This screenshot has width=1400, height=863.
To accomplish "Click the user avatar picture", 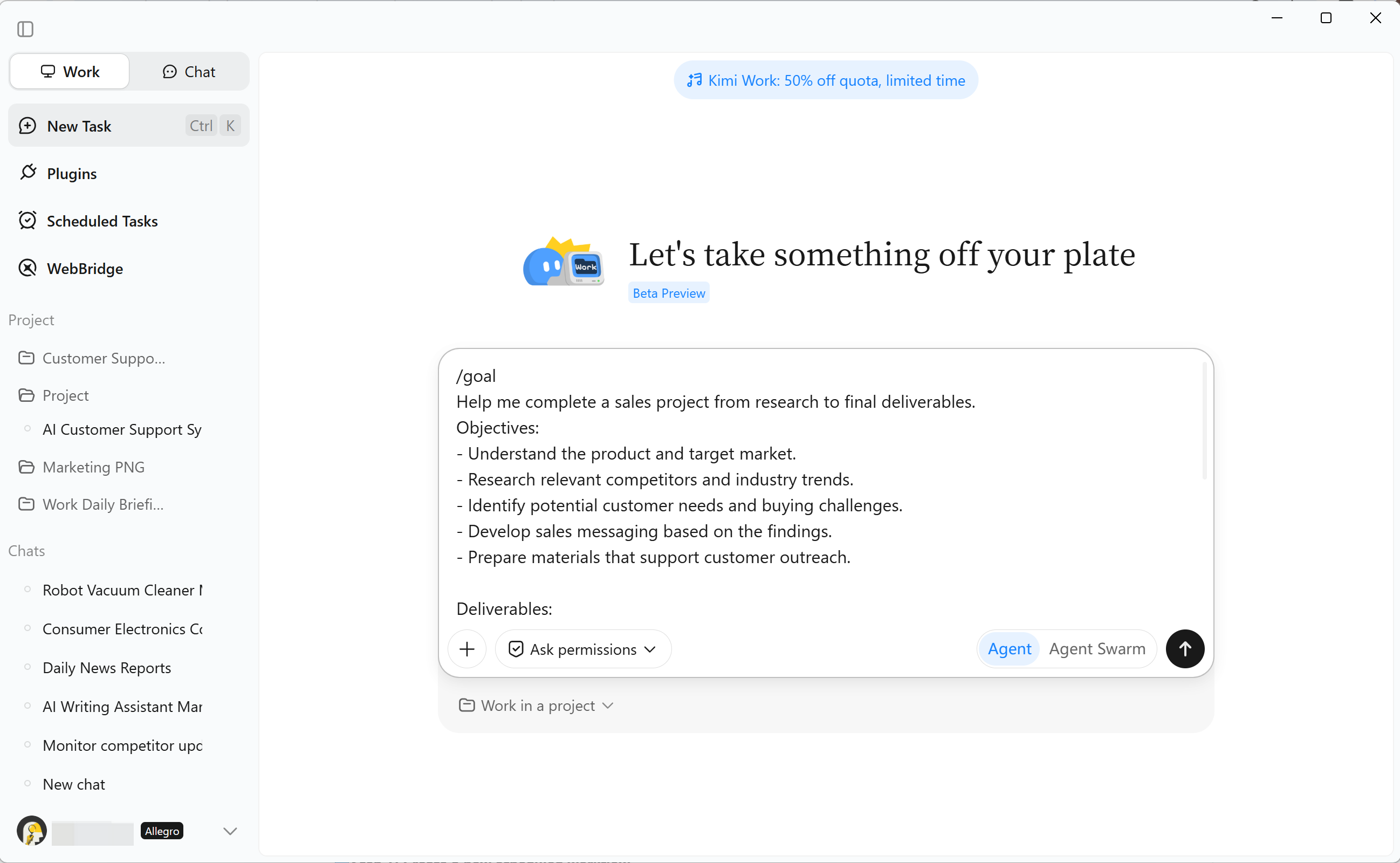I will coord(32,831).
